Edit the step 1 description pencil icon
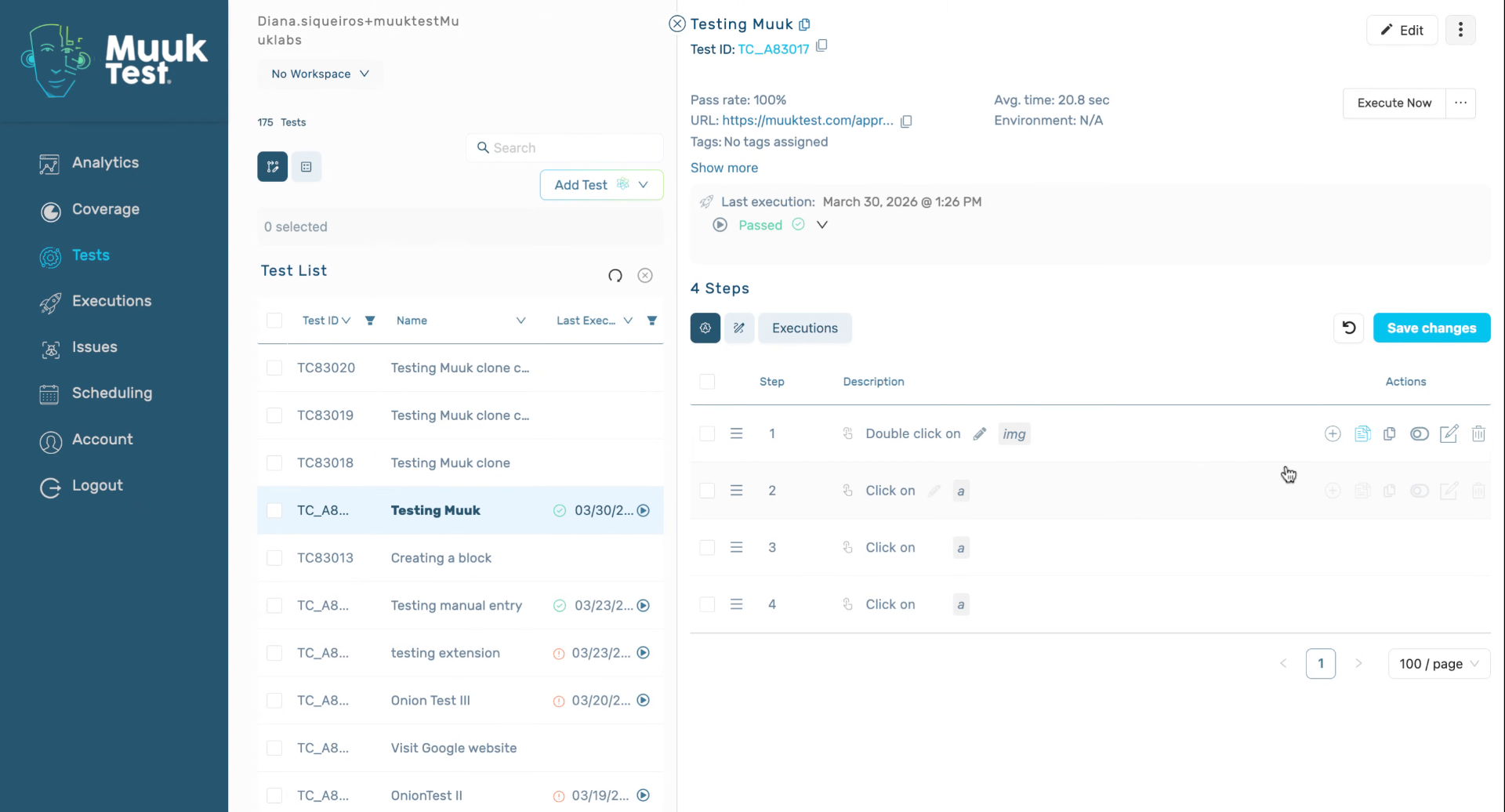The image size is (1505, 812). pos(980,434)
